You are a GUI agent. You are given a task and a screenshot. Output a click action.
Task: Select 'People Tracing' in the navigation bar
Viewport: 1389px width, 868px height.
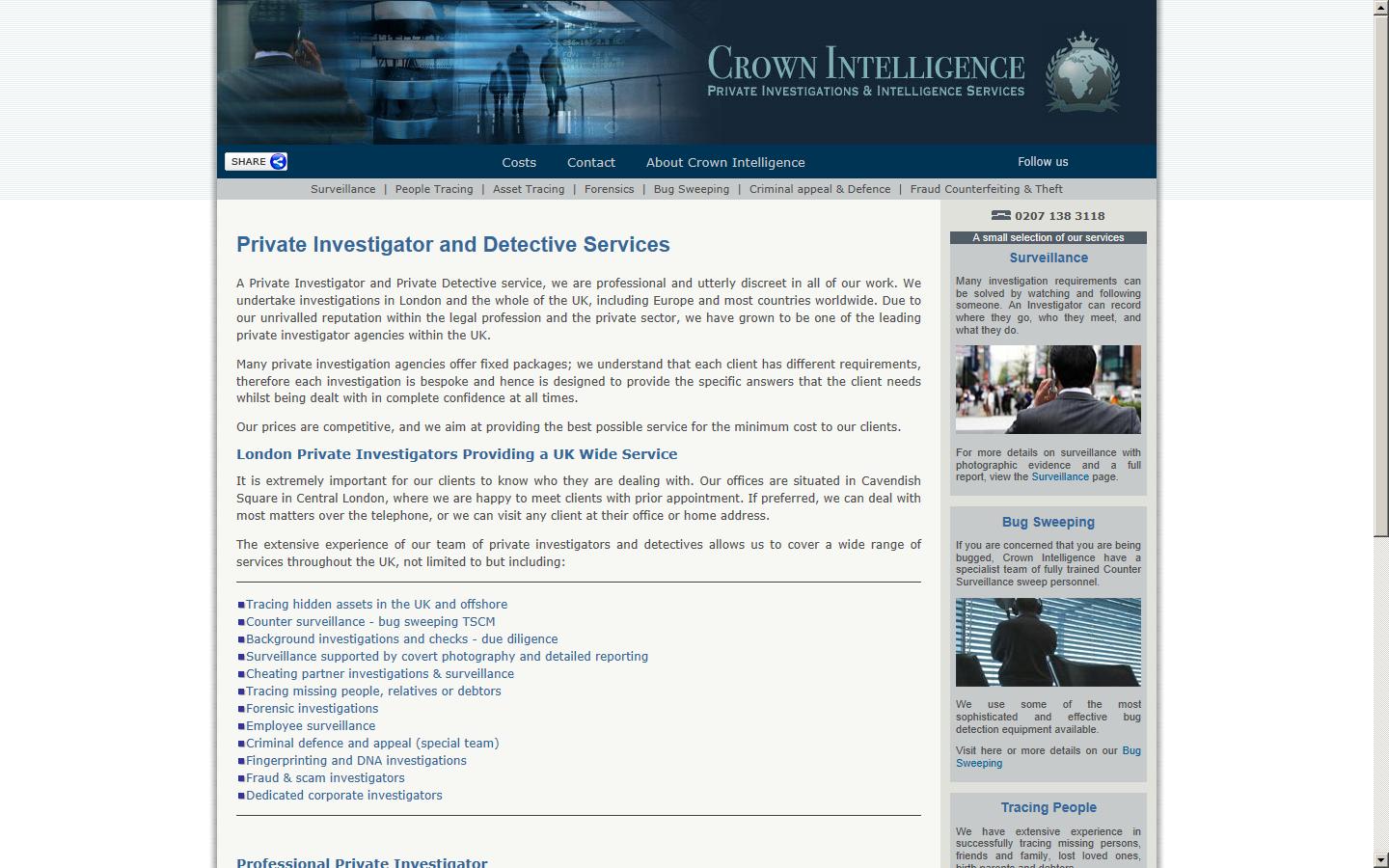click(x=434, y=189)
